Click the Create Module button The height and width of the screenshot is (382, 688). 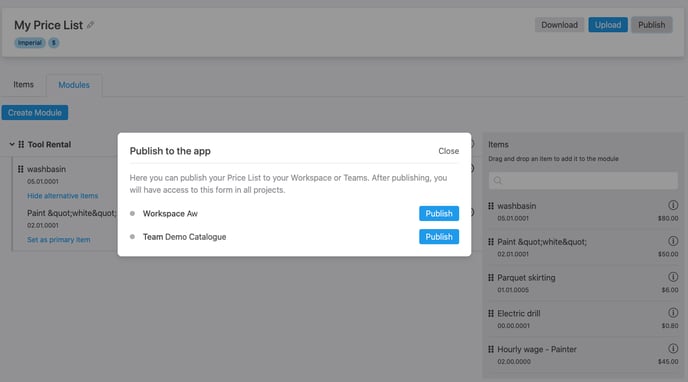click(x=35, y=113)
